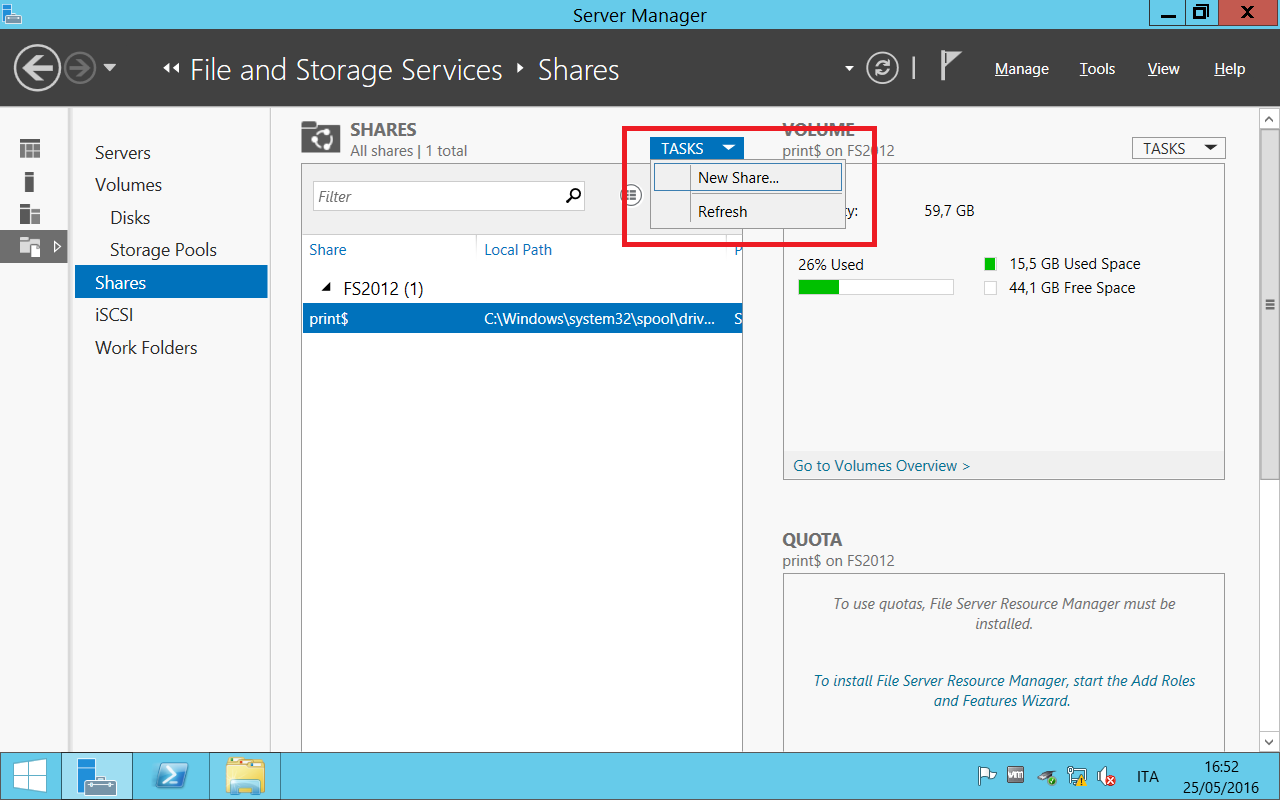Viewport: 1280px width, 800px height.
Task: Click 44,1 GB Free Space label
Action: coord(1072,288)
